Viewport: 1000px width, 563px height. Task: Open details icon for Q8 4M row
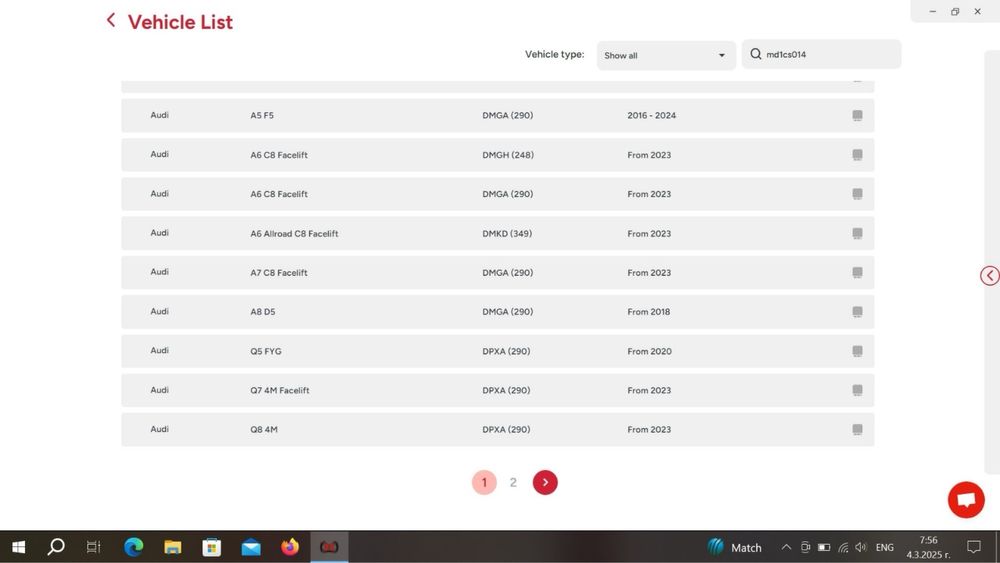(857, 430)
